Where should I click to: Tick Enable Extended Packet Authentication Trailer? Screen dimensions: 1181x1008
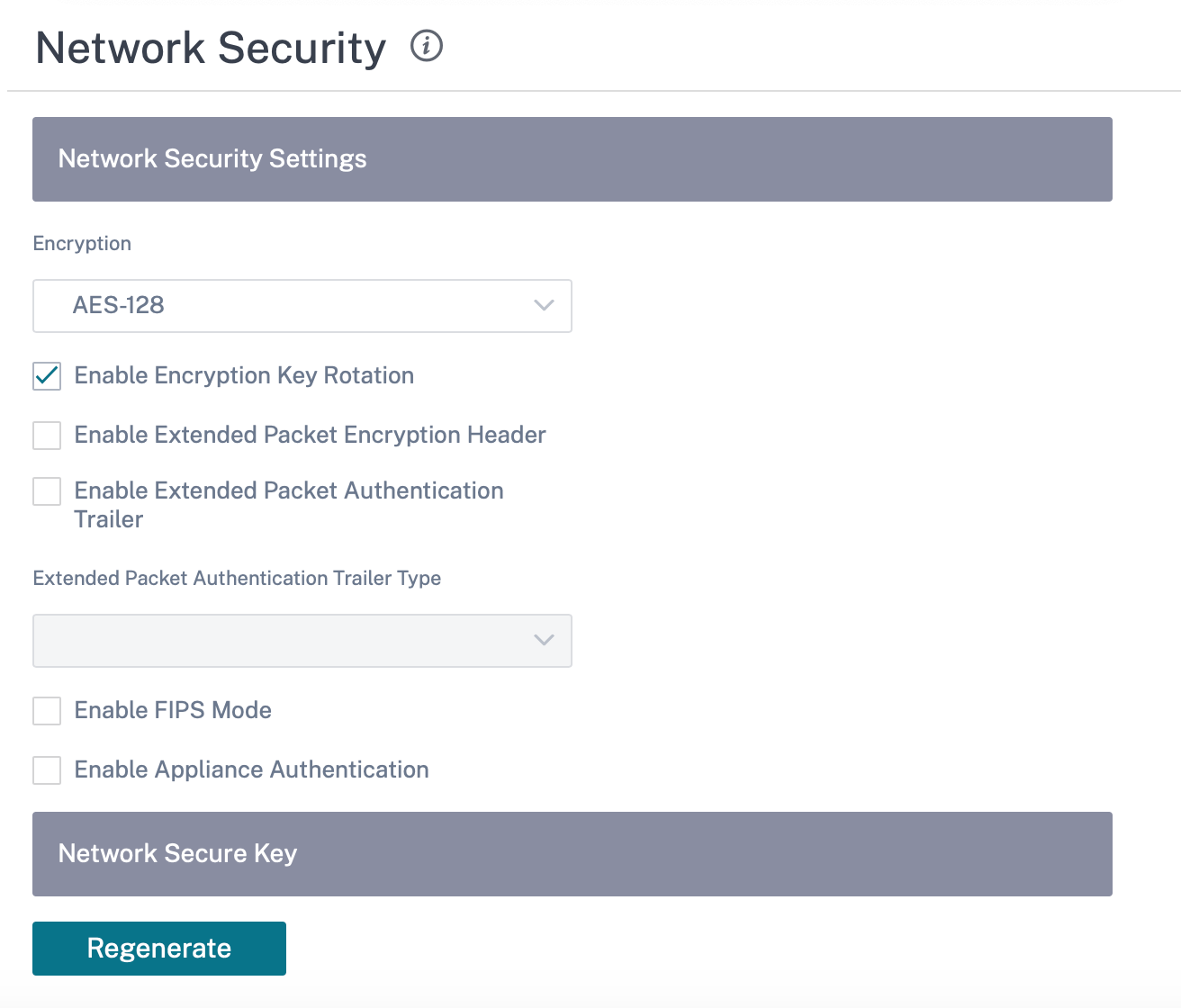click(x=47, y=491)
